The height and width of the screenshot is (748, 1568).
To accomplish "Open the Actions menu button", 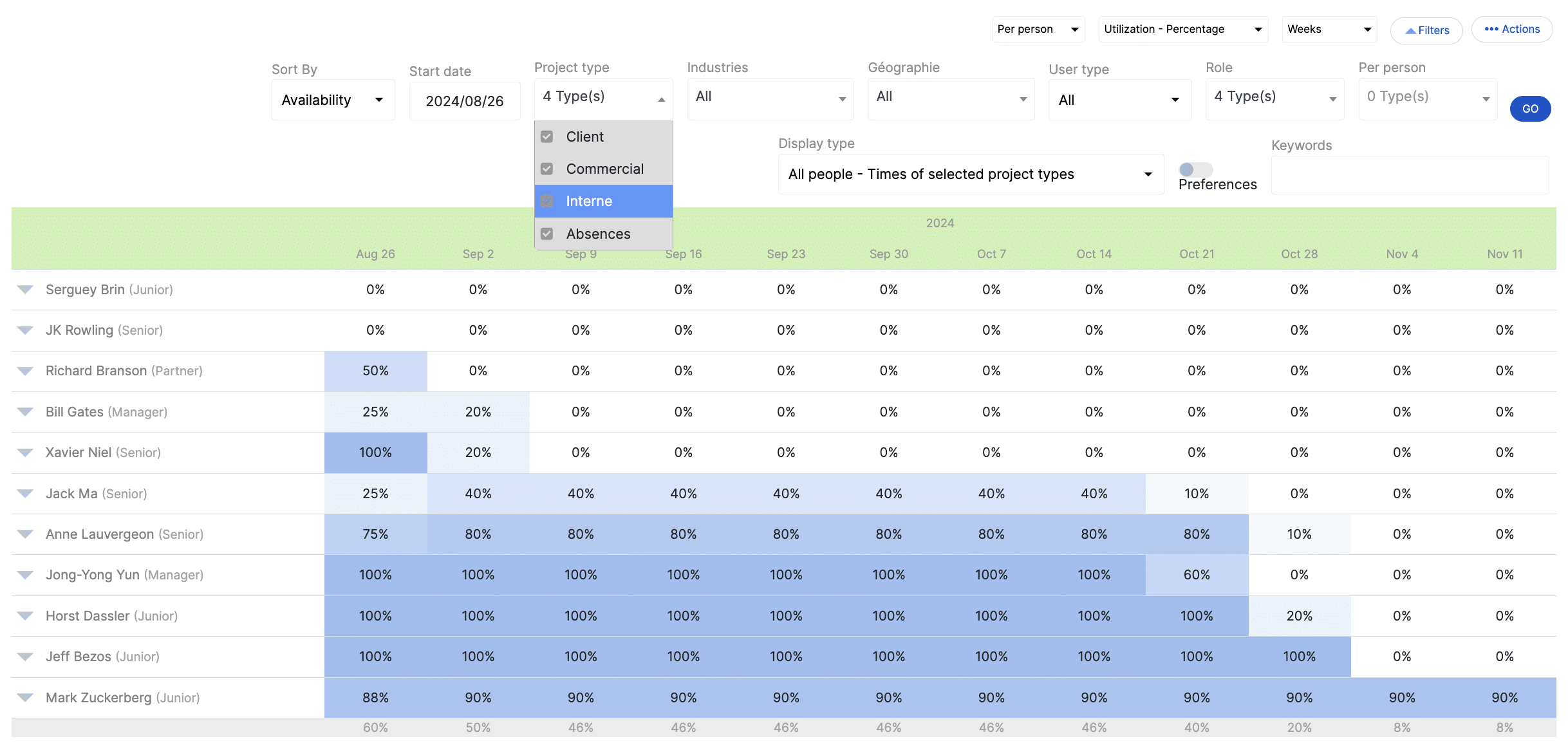I will 1511,30.
